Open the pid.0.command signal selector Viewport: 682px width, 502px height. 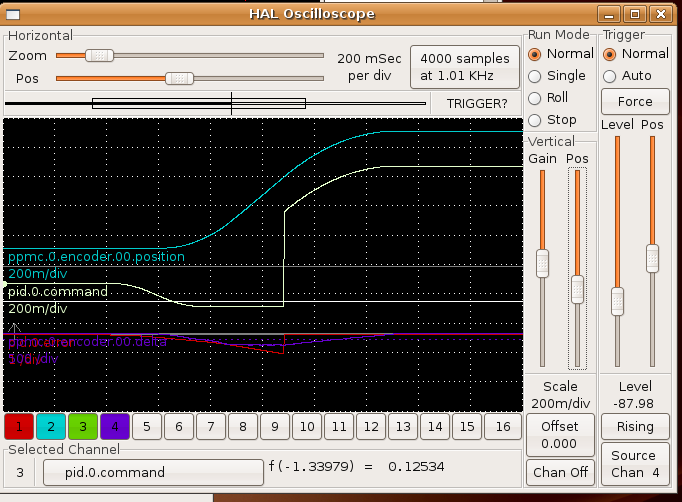154,472
